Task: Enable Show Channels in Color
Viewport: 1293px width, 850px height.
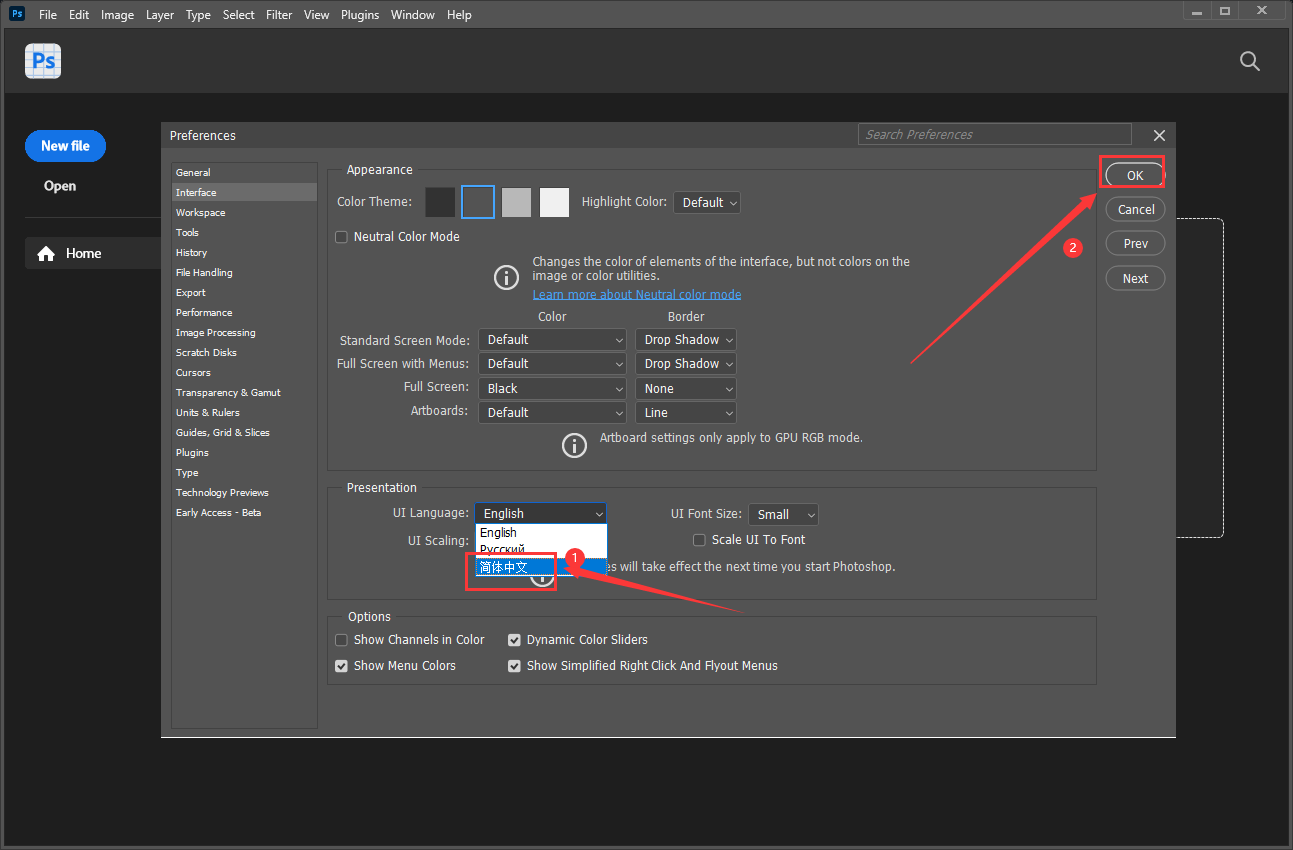Action: click(x=341, y=640)
